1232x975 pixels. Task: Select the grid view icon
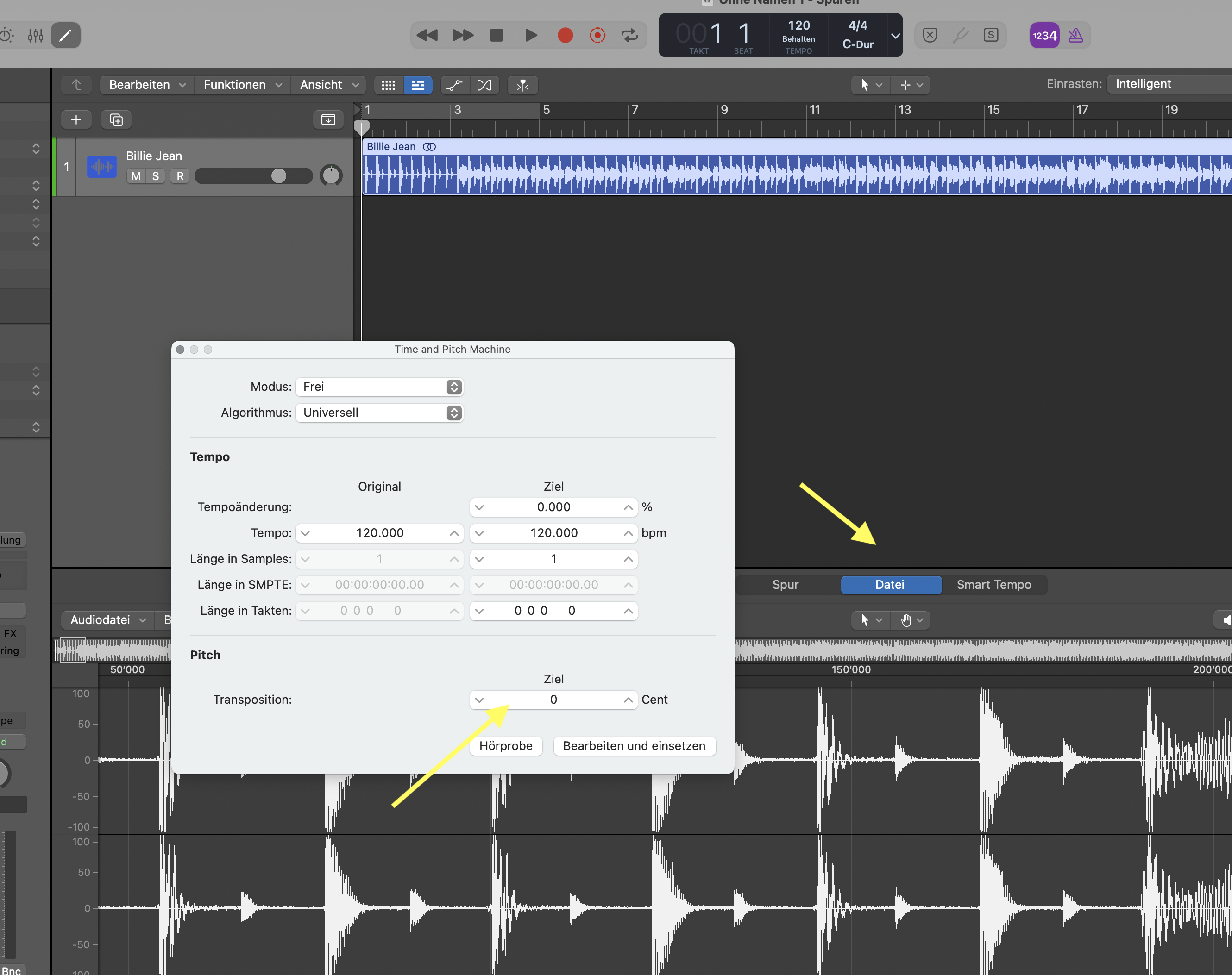pos(389,85)
